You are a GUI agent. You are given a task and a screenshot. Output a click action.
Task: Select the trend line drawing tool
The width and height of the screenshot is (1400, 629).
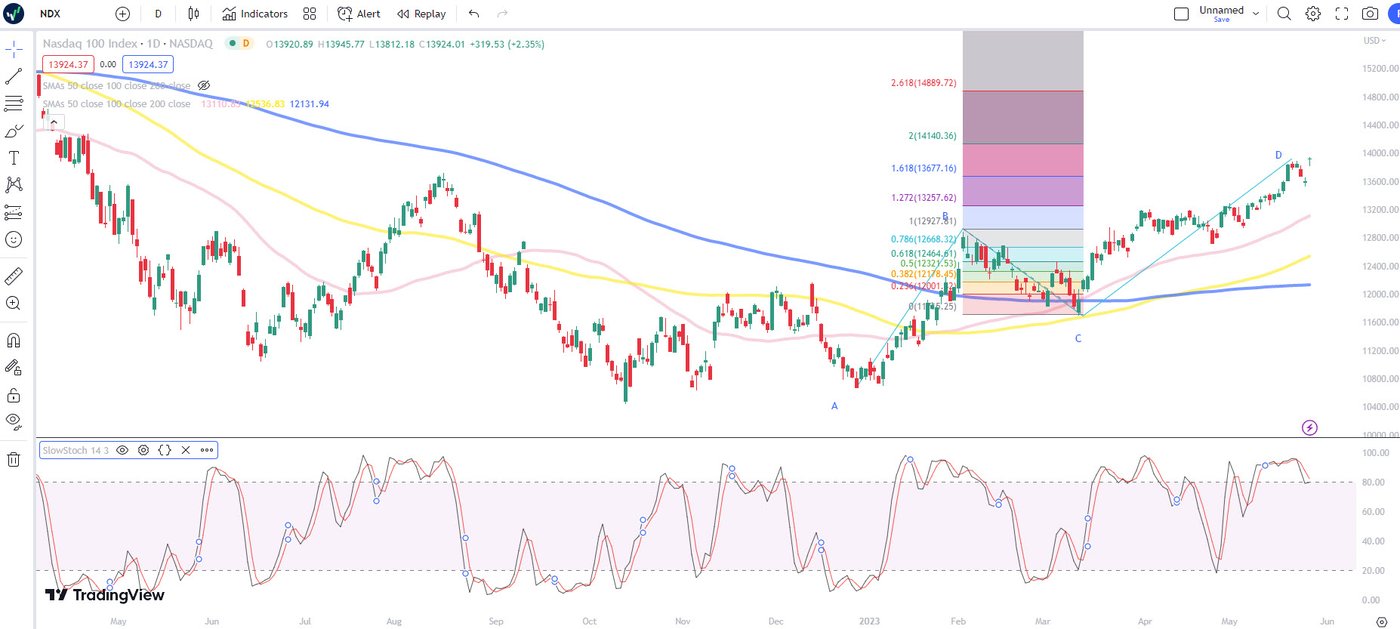click(x=14, y=76)
